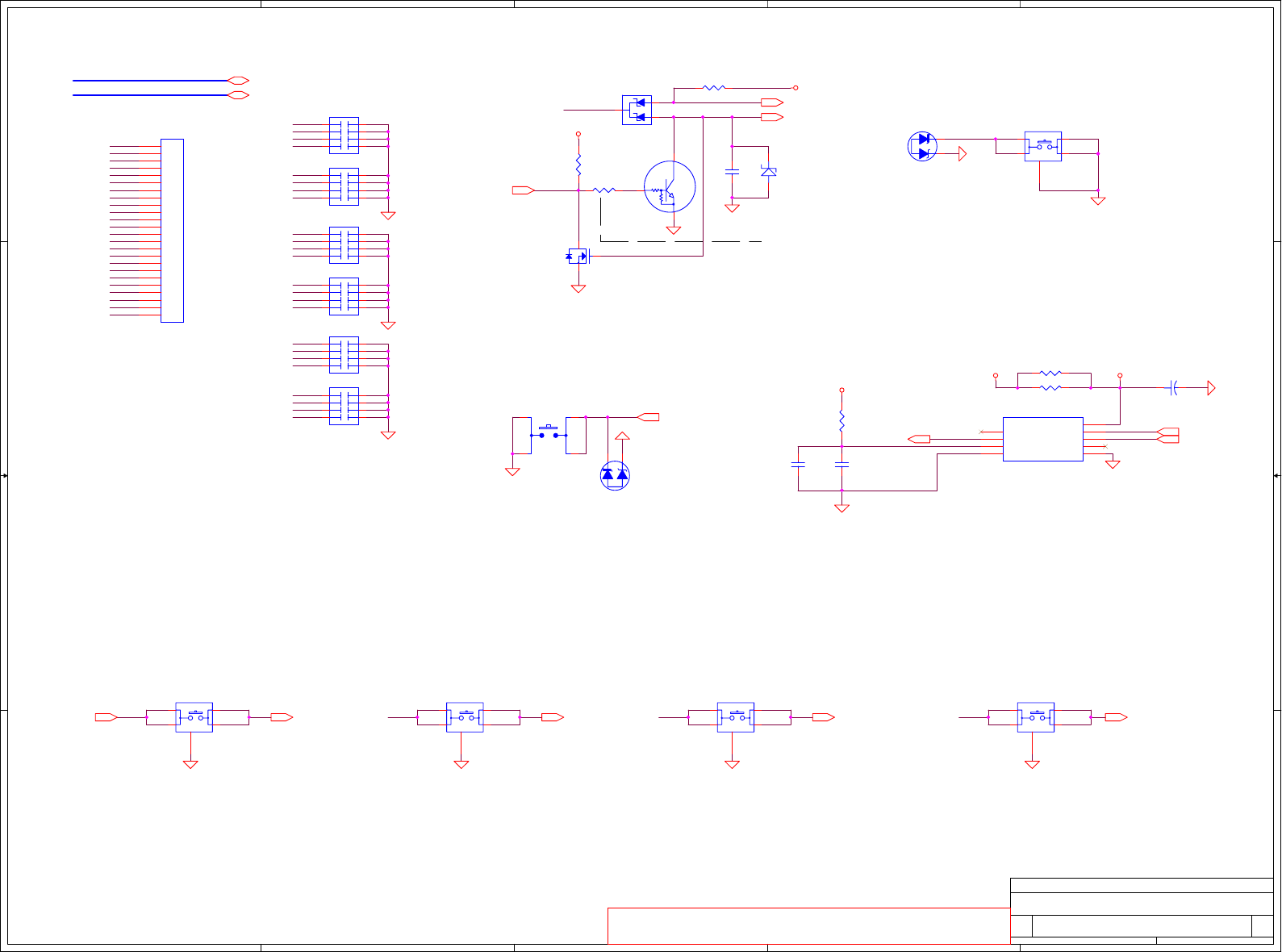Screen dimensions: 1282x952
Task: Click the black dashed outline in transistor circuit
Action: click(x=681, y=219)
